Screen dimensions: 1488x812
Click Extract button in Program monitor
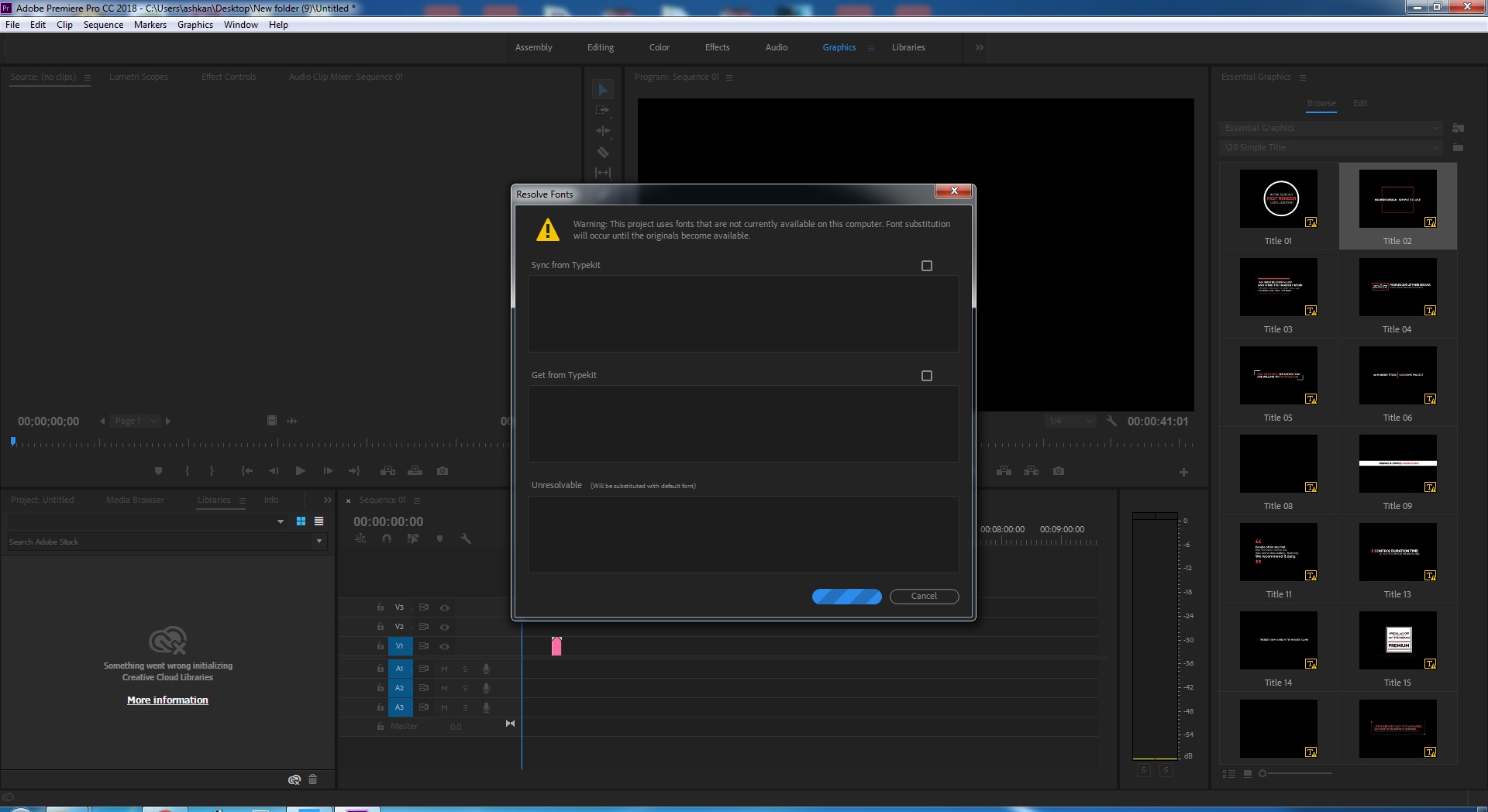[1032, 470]
